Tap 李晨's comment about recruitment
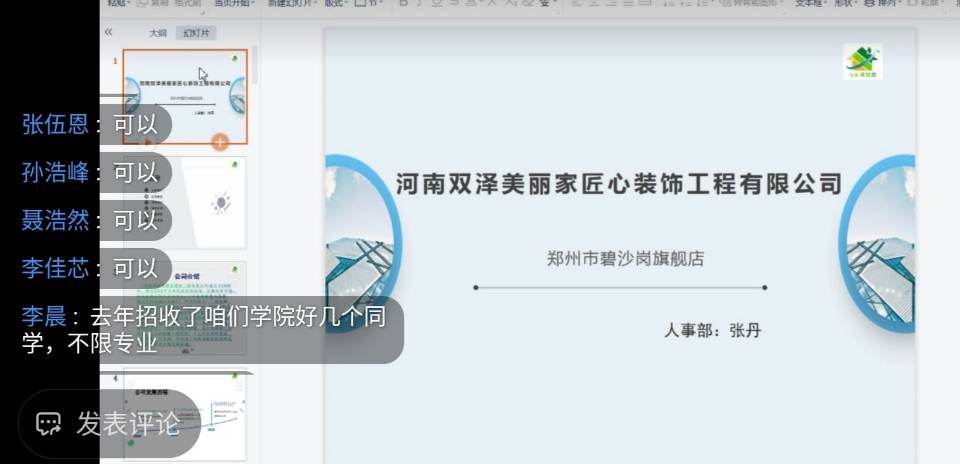 [212, 330]
